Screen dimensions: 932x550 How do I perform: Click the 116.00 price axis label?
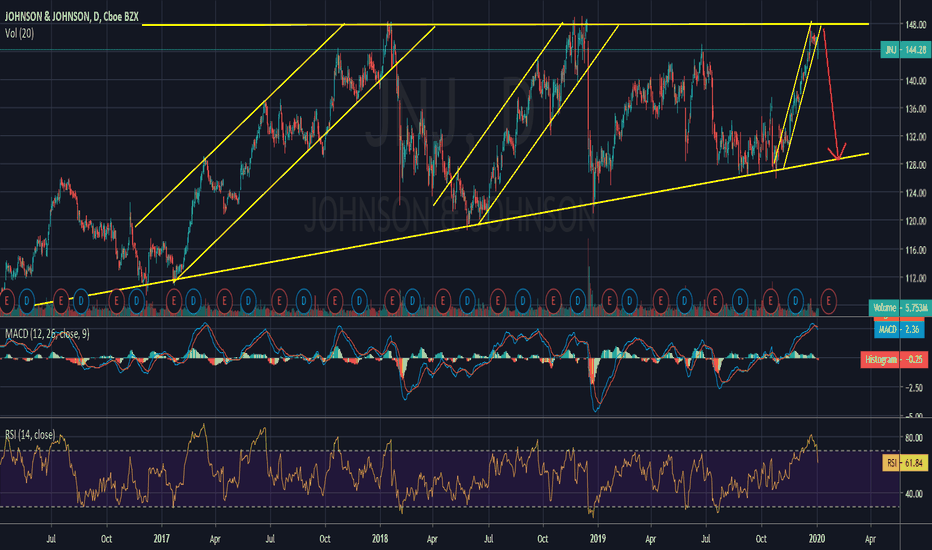tap(914, 250)
